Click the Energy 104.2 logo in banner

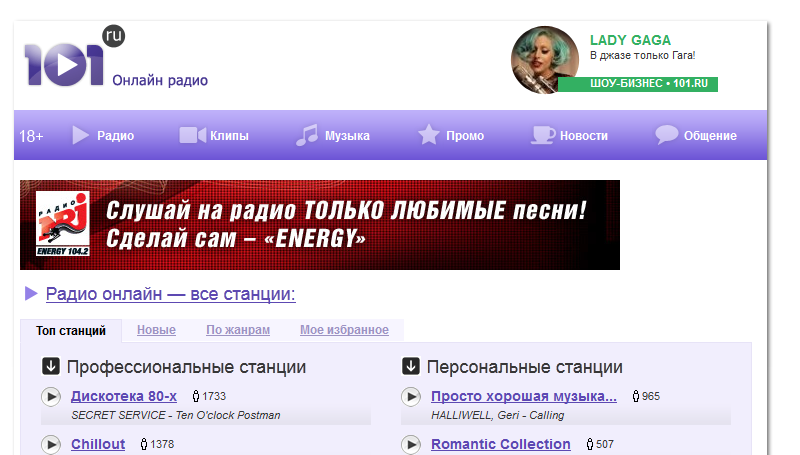pos(63,223)
